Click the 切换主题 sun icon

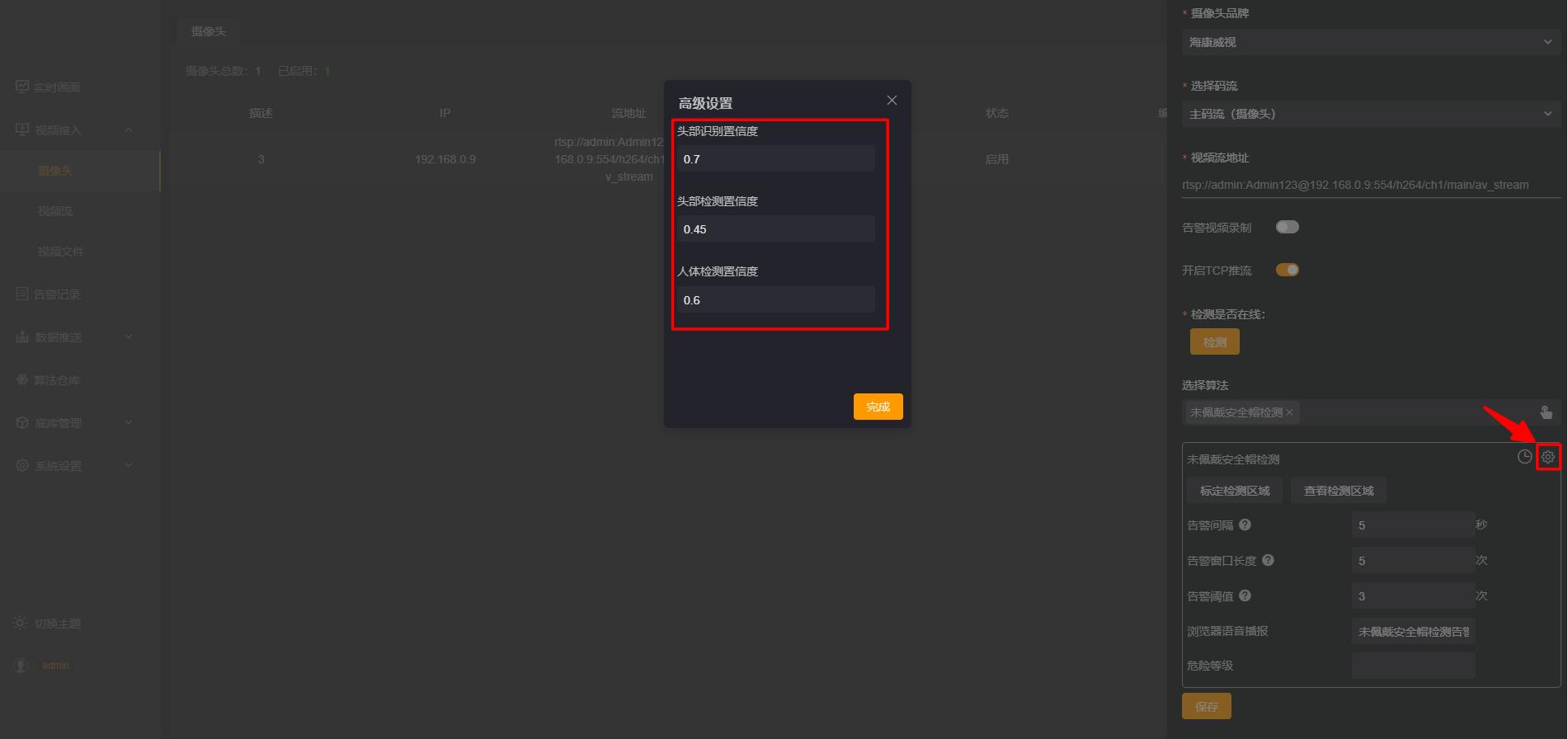coord(20,623)
